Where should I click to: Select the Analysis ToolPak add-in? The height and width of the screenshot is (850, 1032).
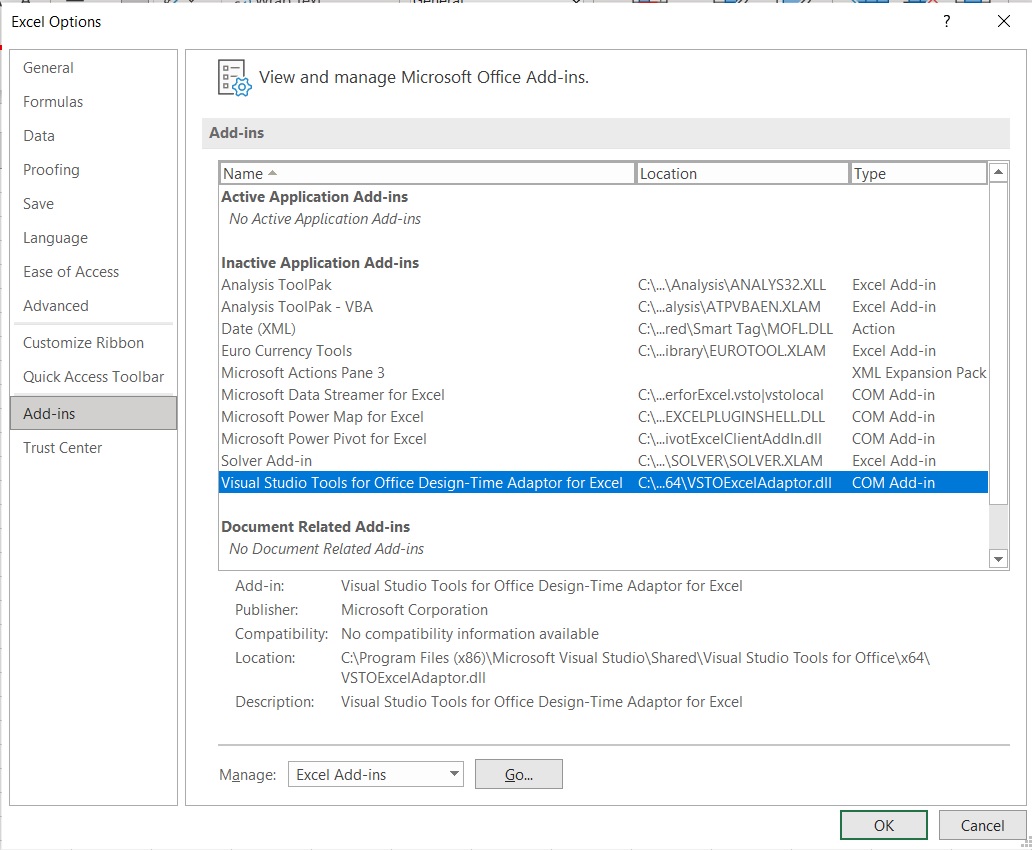coord(276,284)
